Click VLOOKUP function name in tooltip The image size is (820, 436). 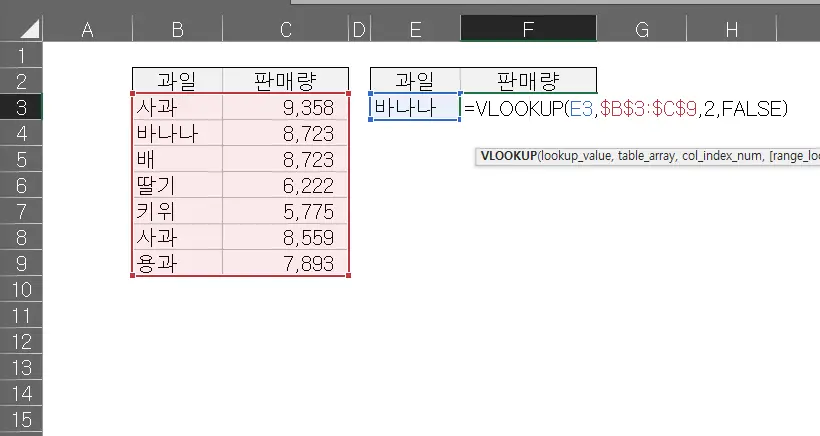[x=509, y=156]
